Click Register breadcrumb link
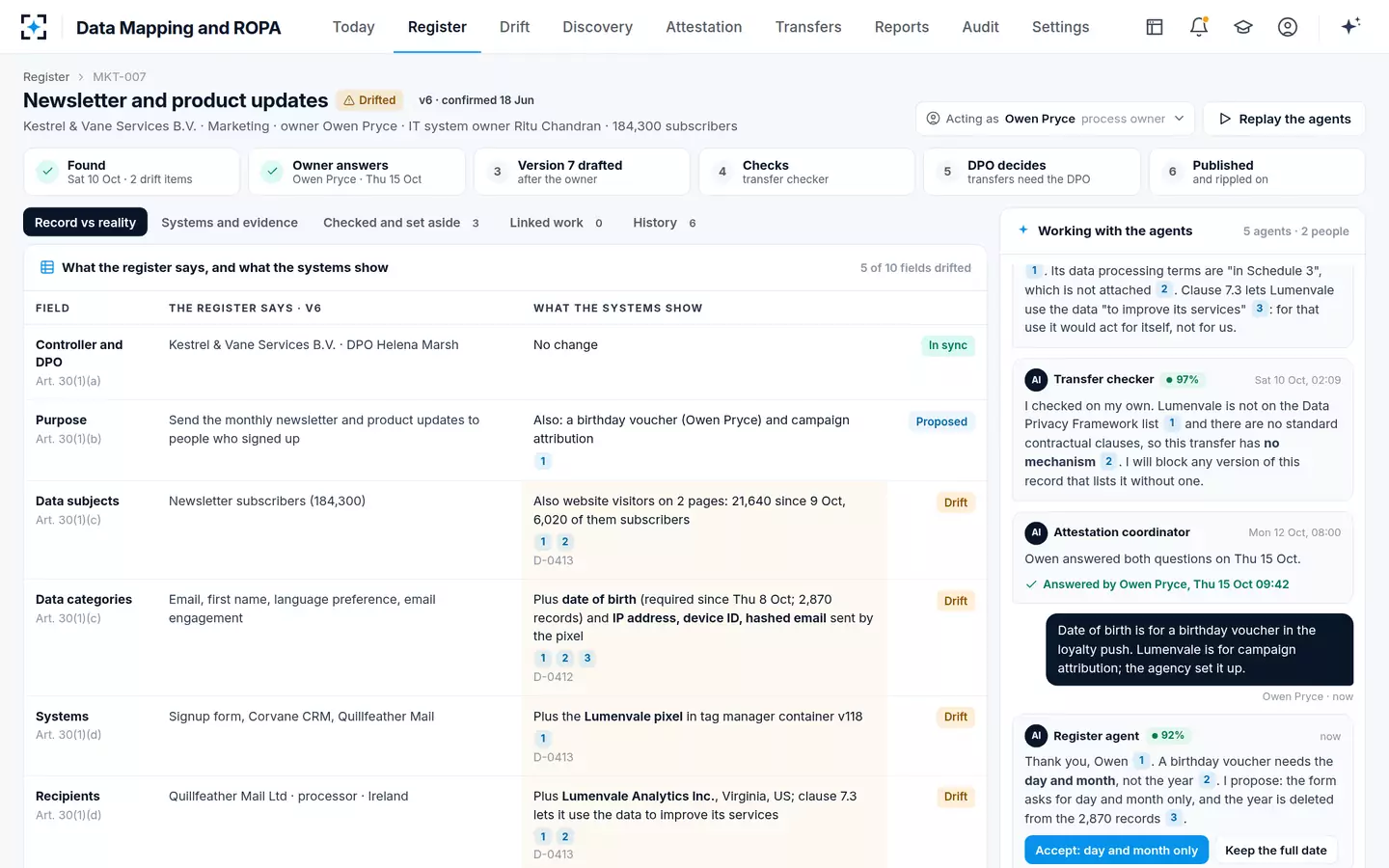The image size is (1389, 868). (x=46, y=77)
